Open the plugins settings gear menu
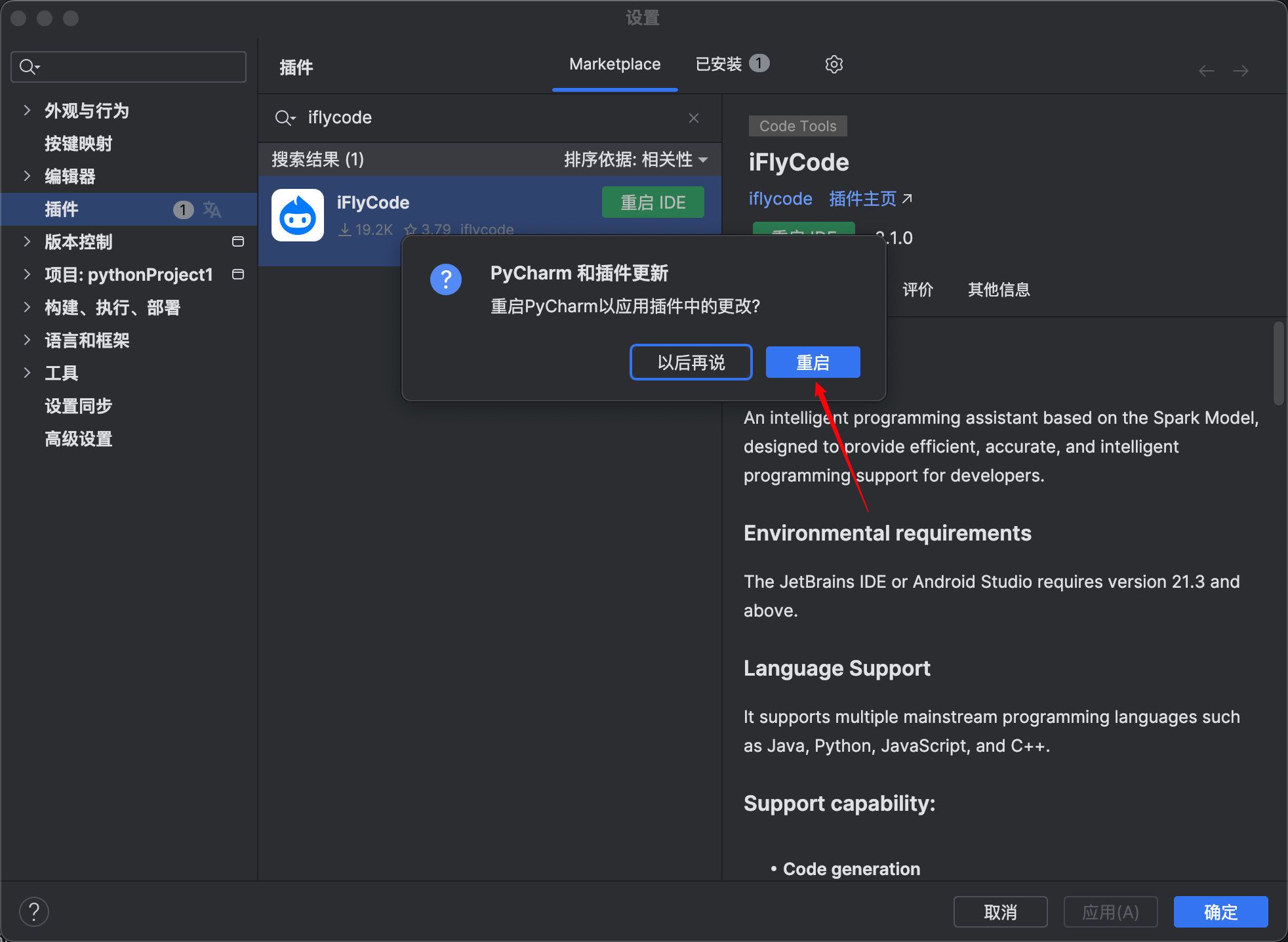This screenshot has height=942, width=1288. (x=834, y=64)
